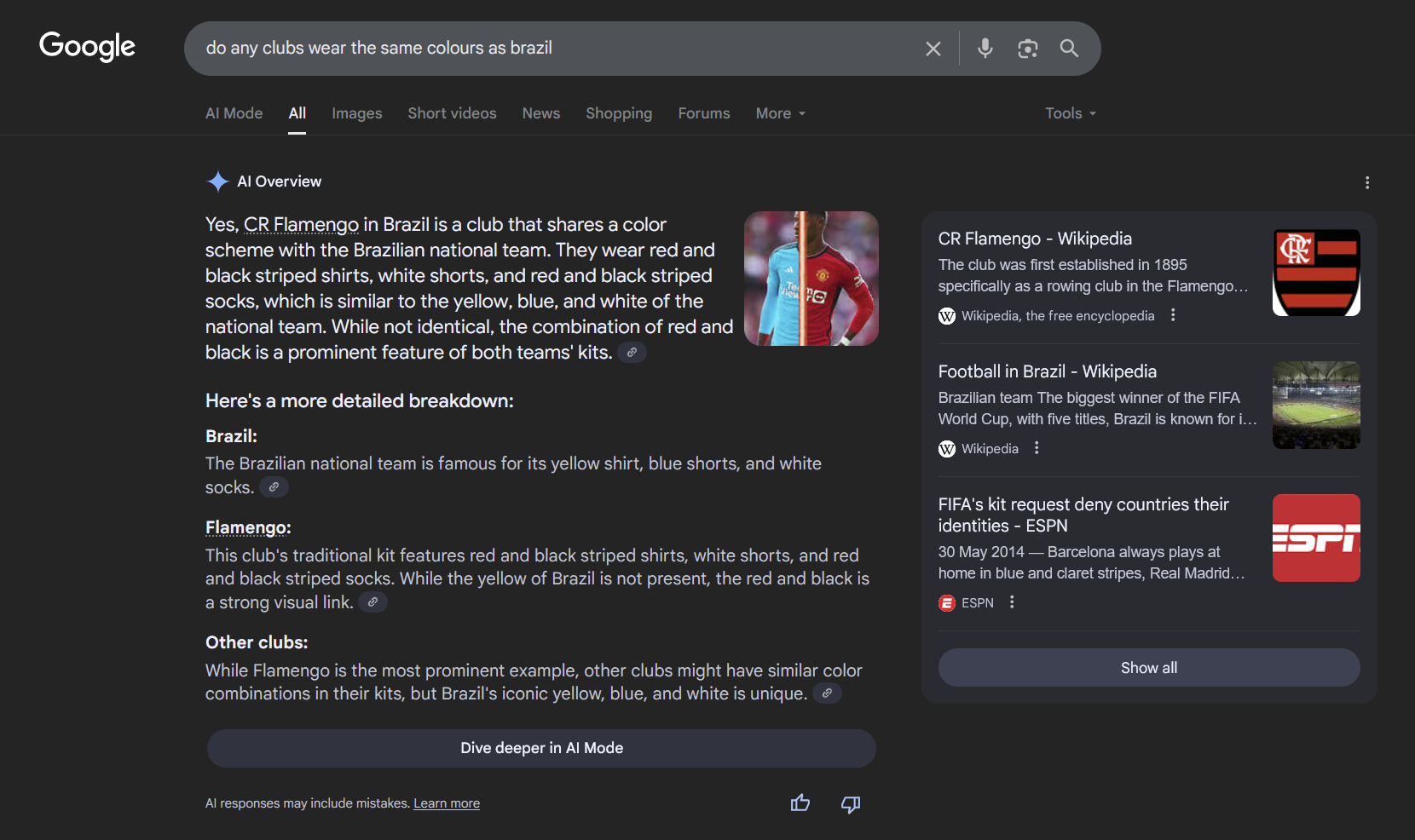1415x840 pixels.
Task: Open the football kit comparison image
Action: tap(811, 279)
